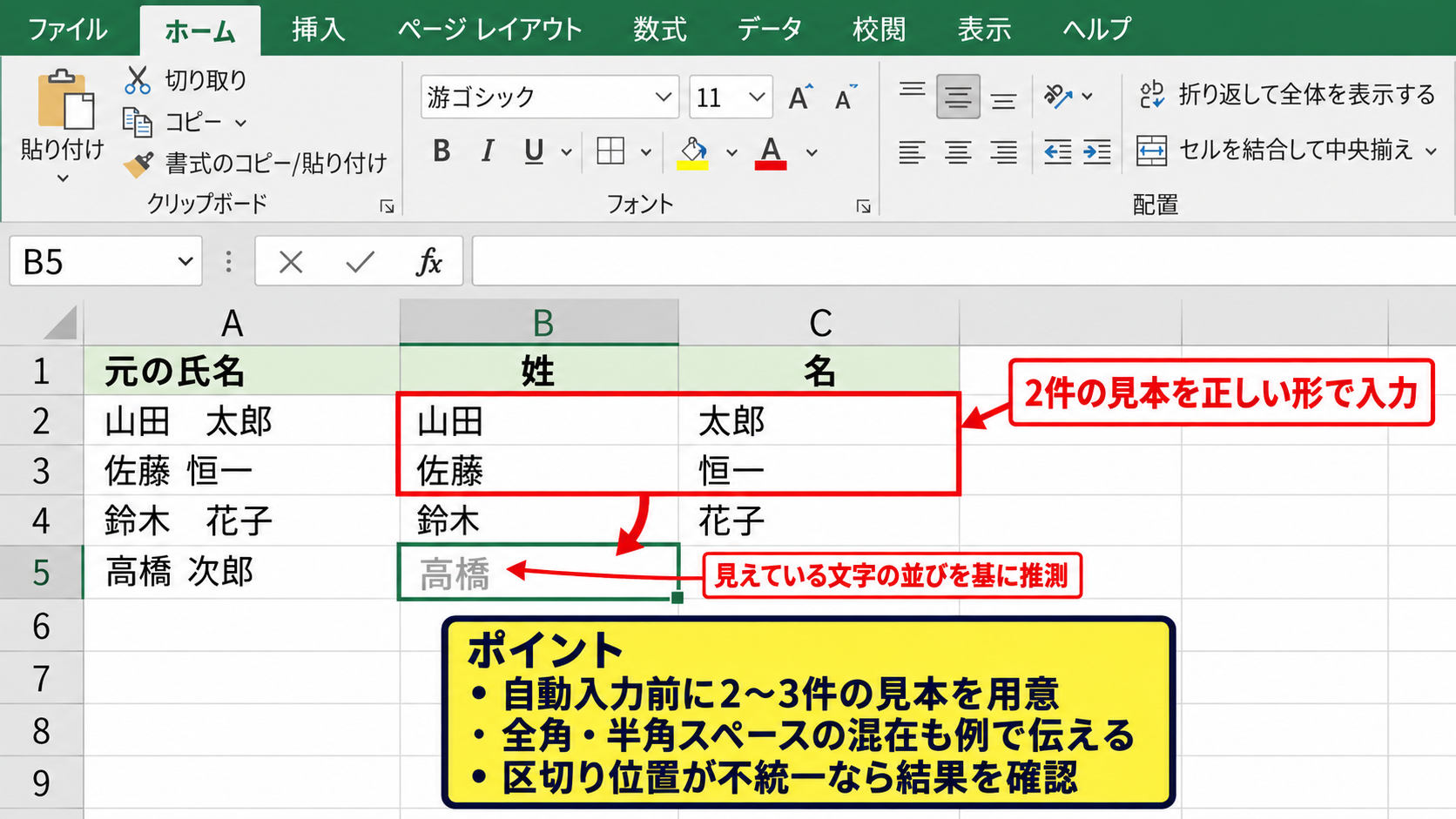Increase font size with large A button
The height and width of the screenshot is (819, 1456).
pyautogui.click(x=800, y=97)
